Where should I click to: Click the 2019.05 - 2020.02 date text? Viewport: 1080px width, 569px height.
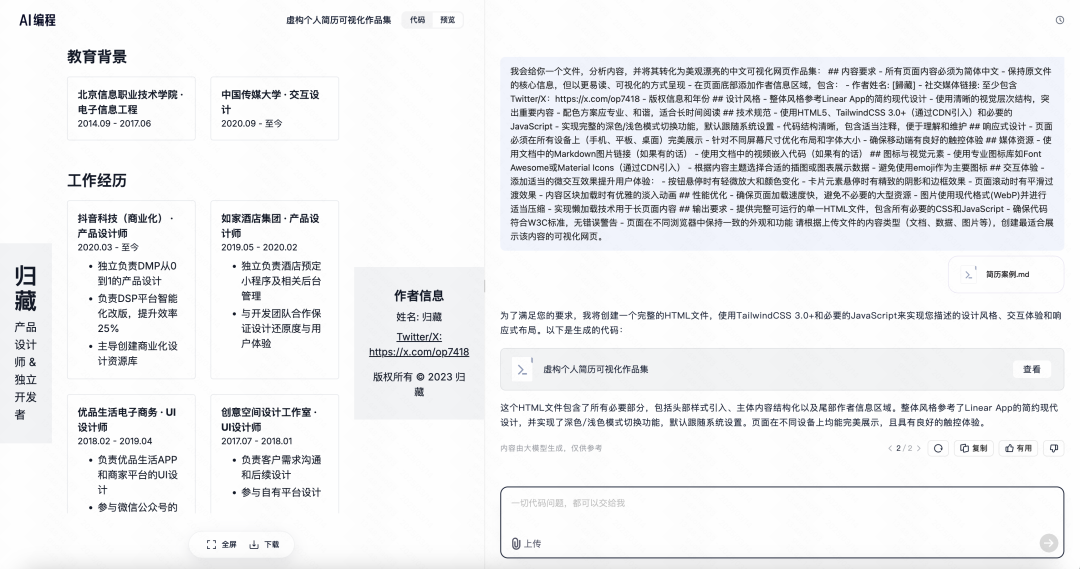(x=259, y=247)
